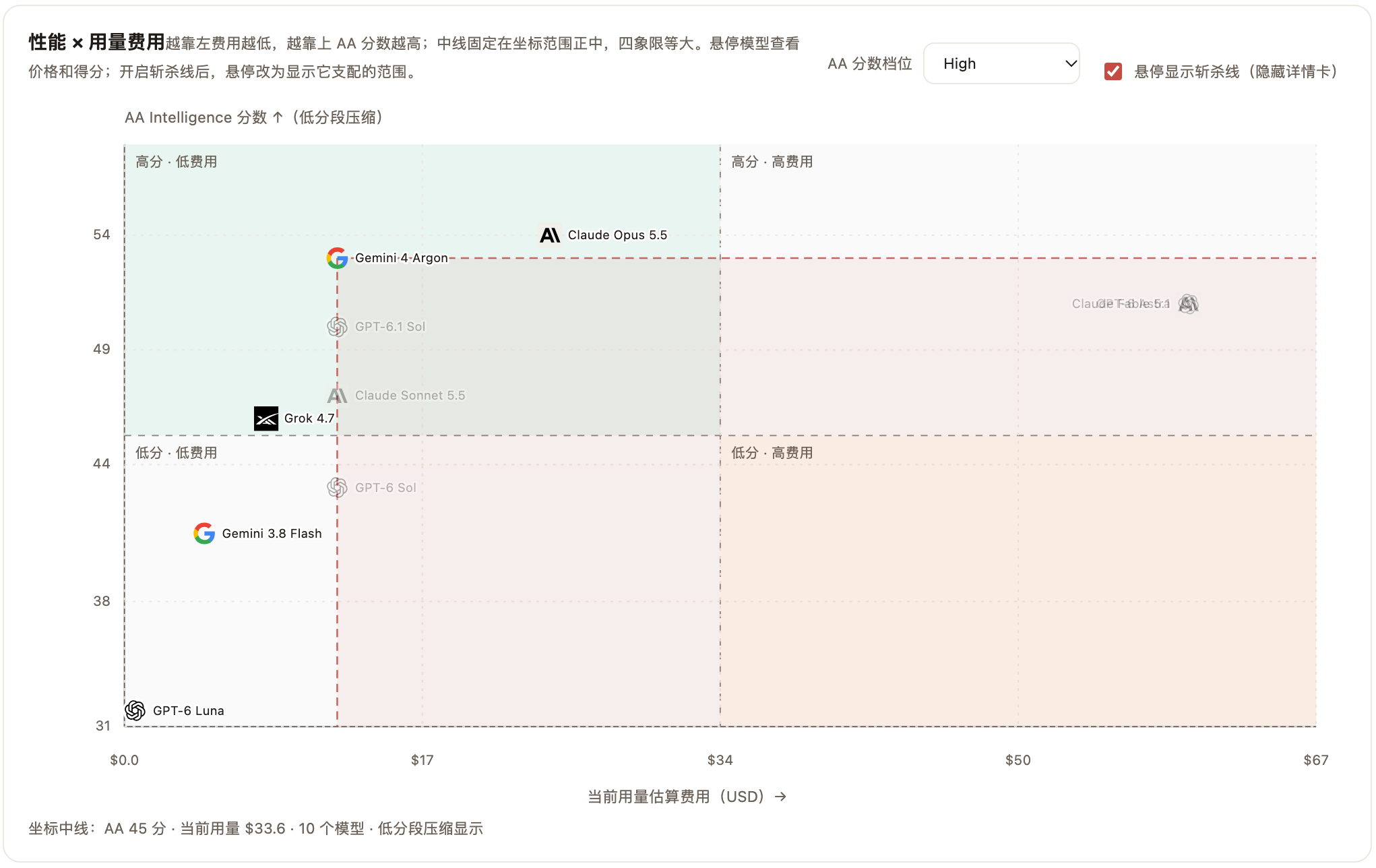The image size is (1376, 868).
Task: Select the GPT-6 Sol OpenAI icon
Action: click(337, 487)
